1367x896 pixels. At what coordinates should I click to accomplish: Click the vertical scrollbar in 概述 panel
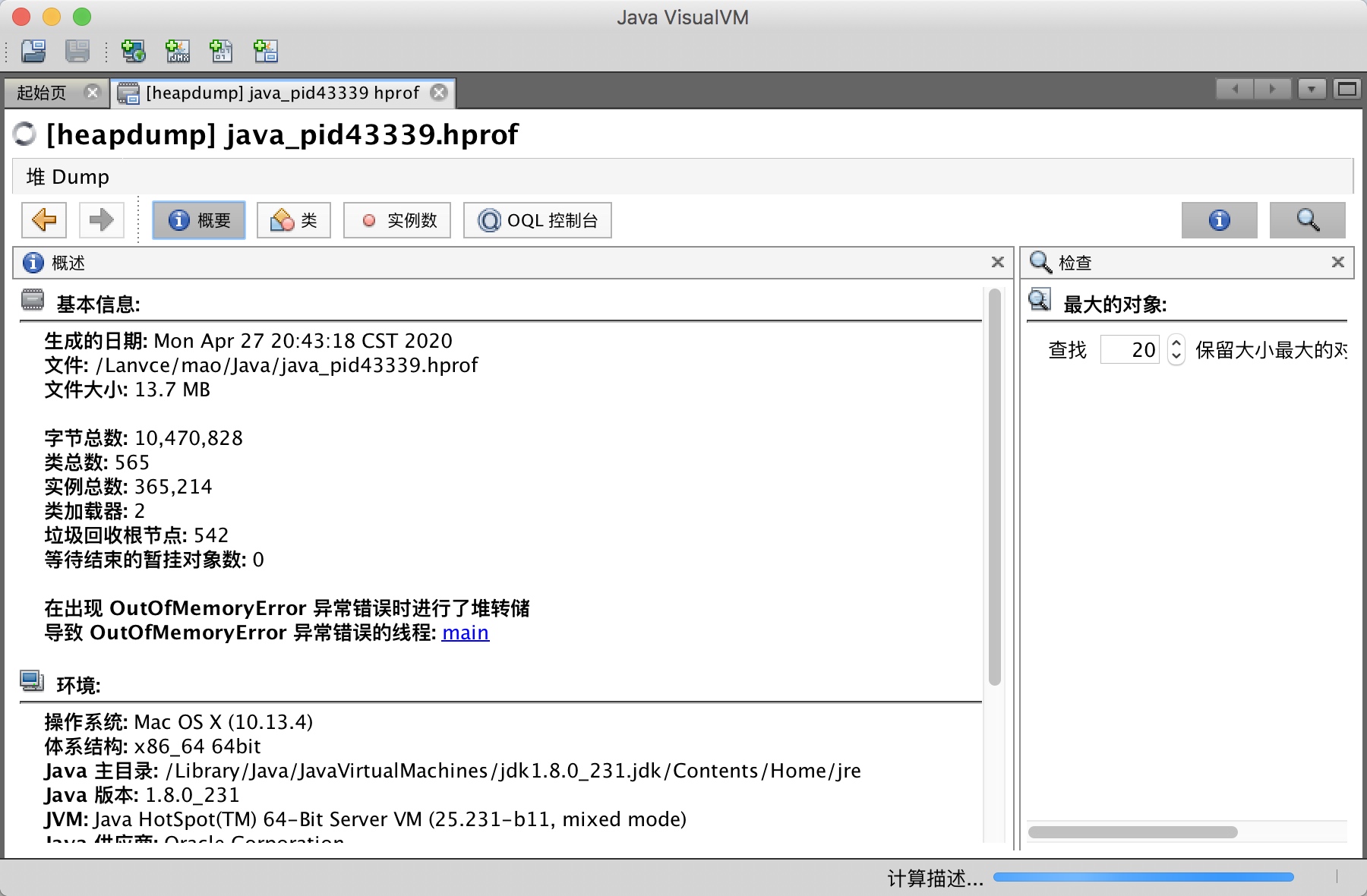pos(995,486)
